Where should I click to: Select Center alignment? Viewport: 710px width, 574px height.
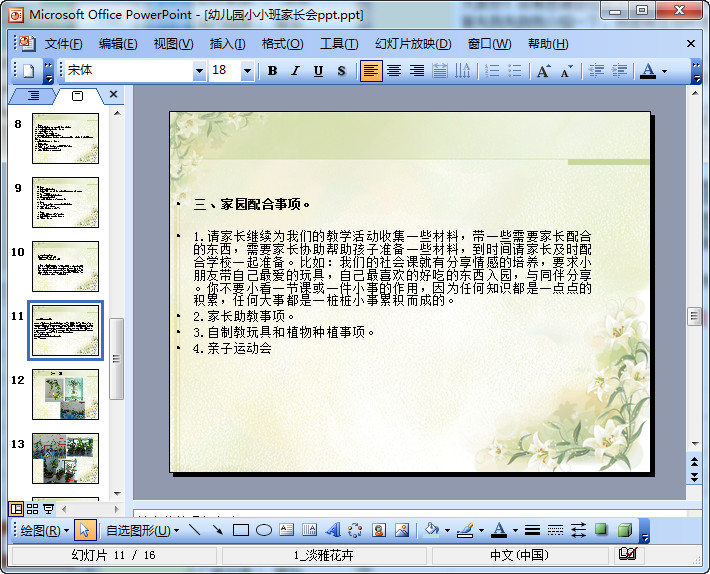pos(394,71)
